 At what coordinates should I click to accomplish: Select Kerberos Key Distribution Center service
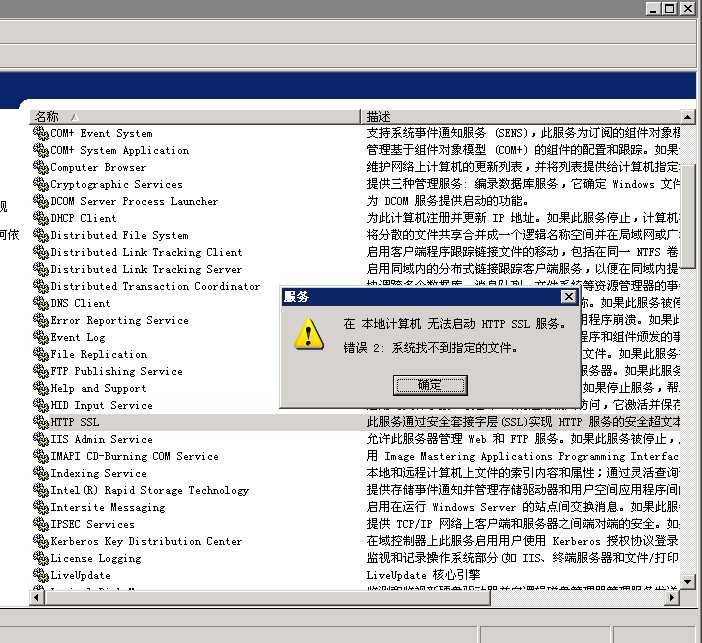146,541
